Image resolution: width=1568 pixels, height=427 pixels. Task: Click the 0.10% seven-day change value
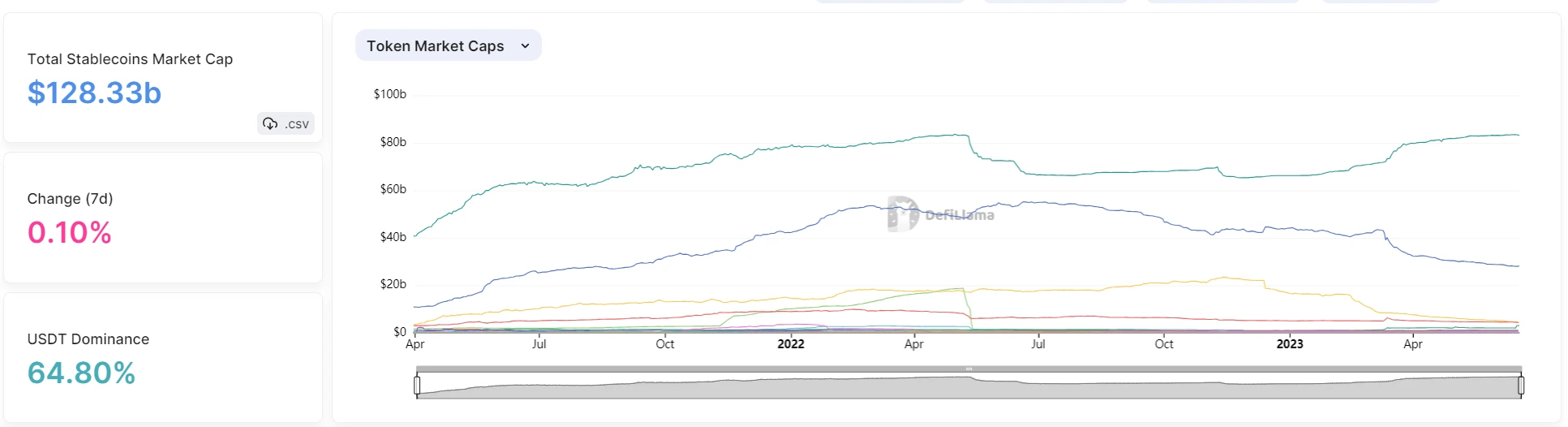[x=69, y=233]
